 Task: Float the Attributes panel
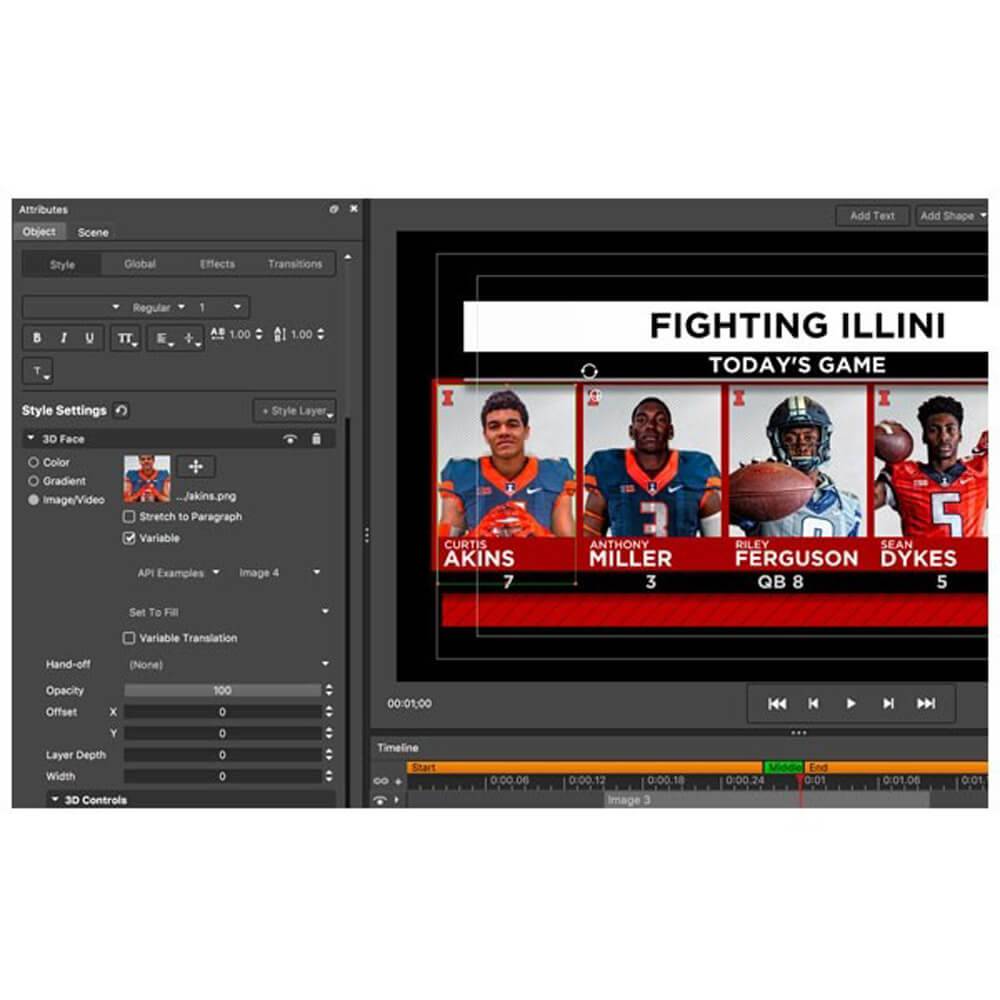tap(334, 209)
